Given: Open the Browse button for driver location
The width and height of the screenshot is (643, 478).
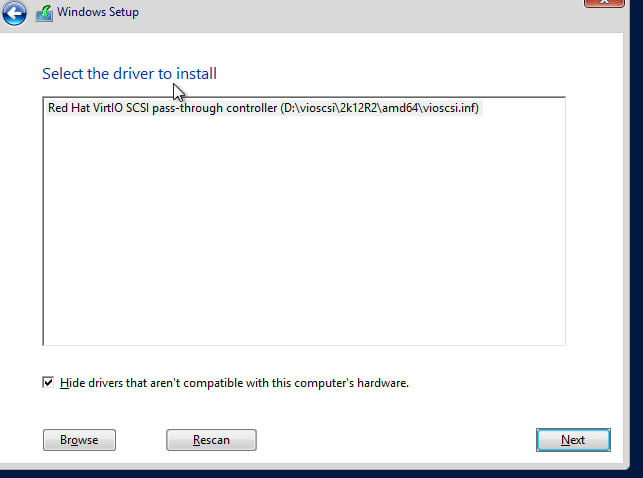Looking at the screenshot, I should pyautogui.click(x=79, y=440).
